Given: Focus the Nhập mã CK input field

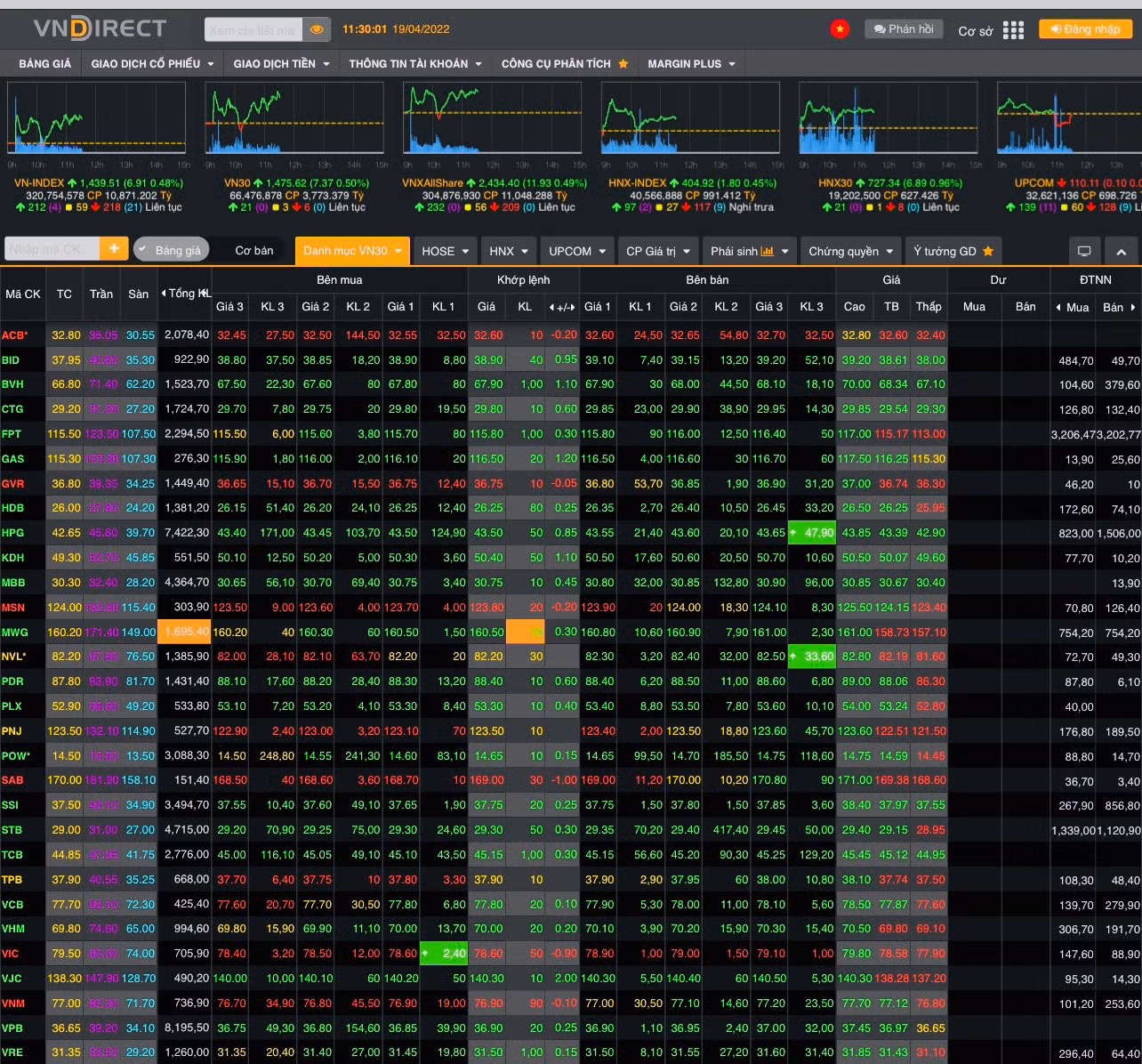Looking at the screenshot, I should pyautogui.click(x=52, y=249).
